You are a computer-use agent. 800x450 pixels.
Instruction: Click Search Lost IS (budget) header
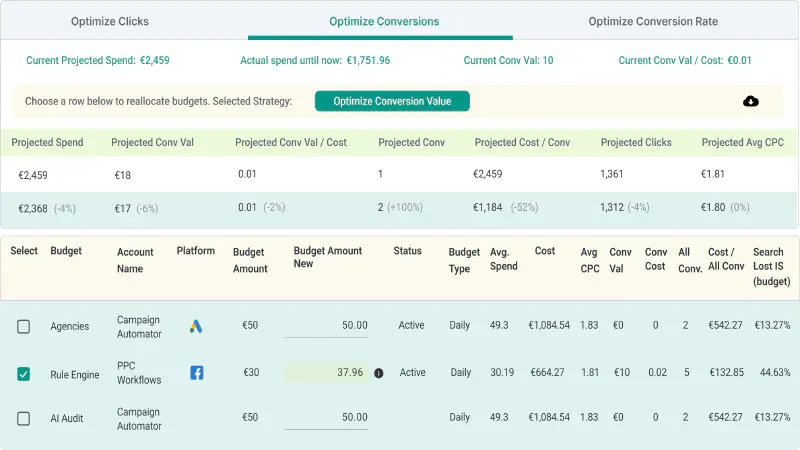click(x=771, y=266)
